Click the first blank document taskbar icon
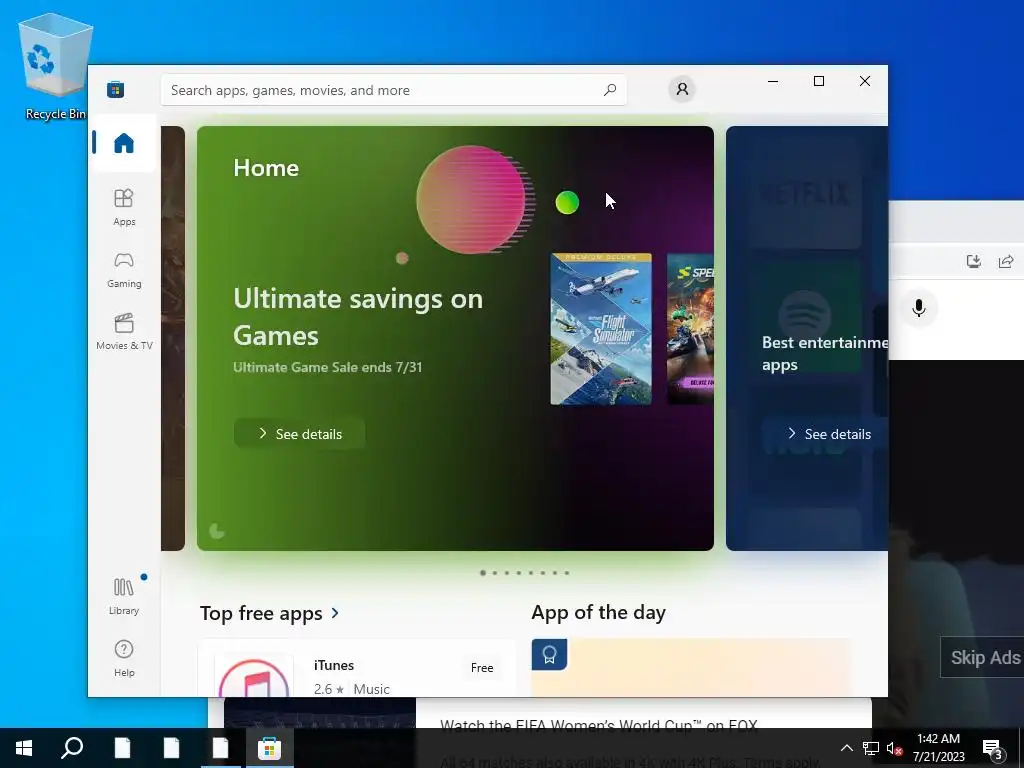Screen dimensions: 1024x768 tap(122, 748)
